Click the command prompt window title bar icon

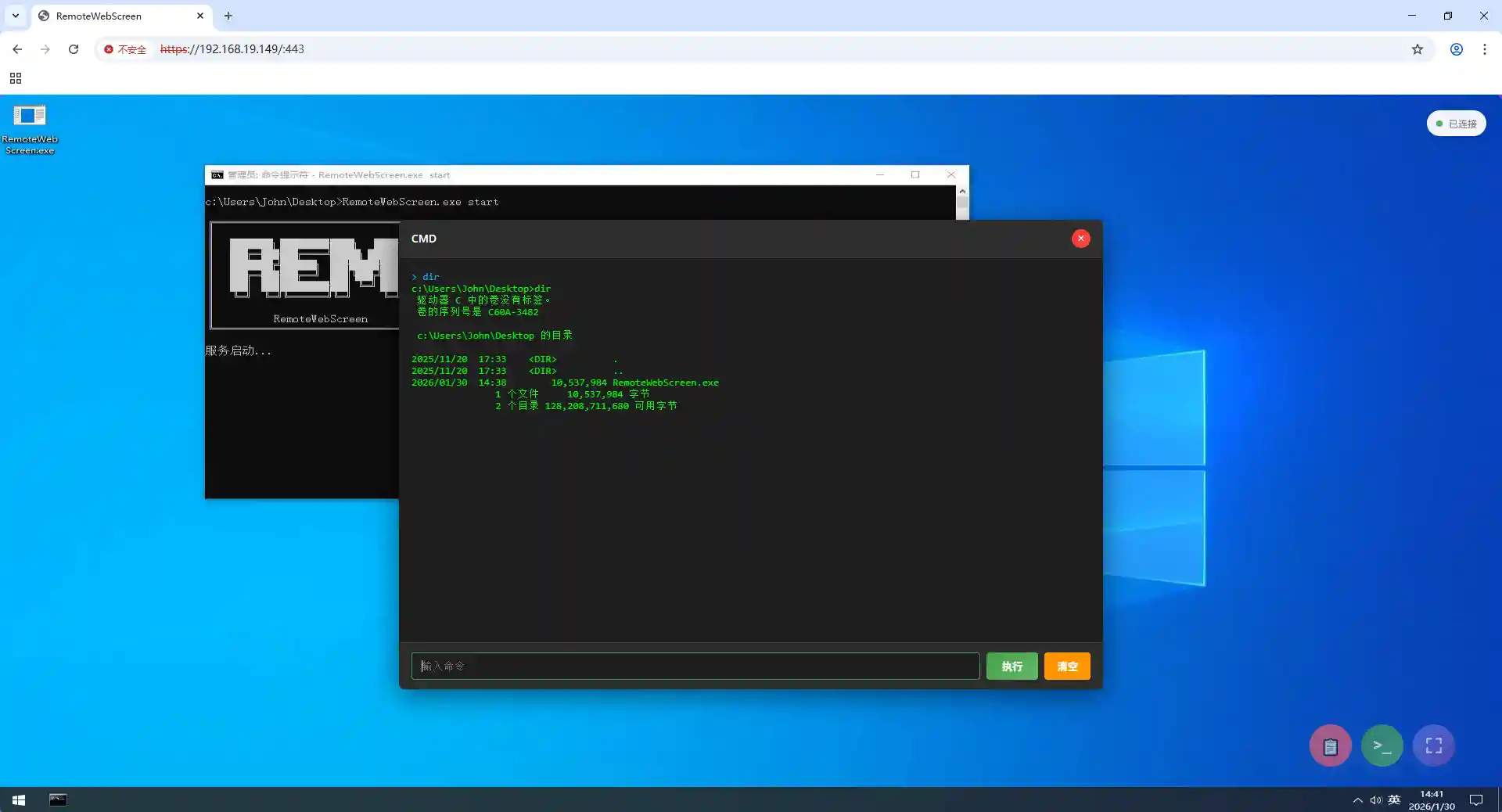click(217, 175)
